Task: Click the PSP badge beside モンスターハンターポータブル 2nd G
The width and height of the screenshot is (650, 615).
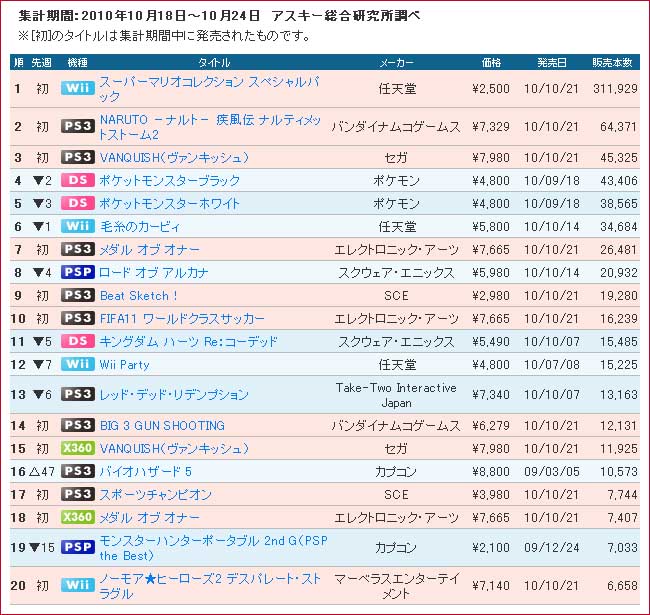Action: [78, 547]
